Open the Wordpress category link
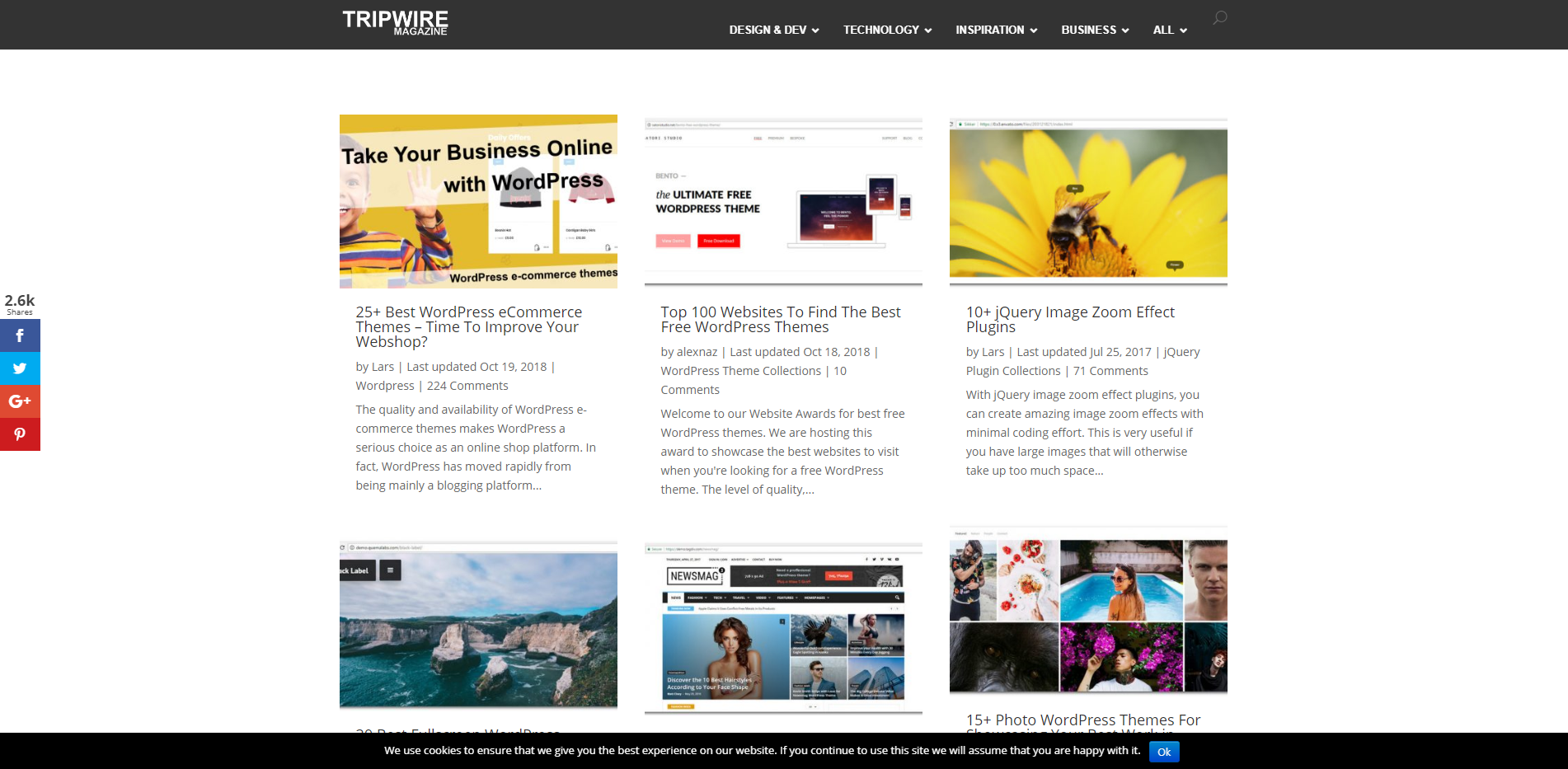 pos(385,386)
